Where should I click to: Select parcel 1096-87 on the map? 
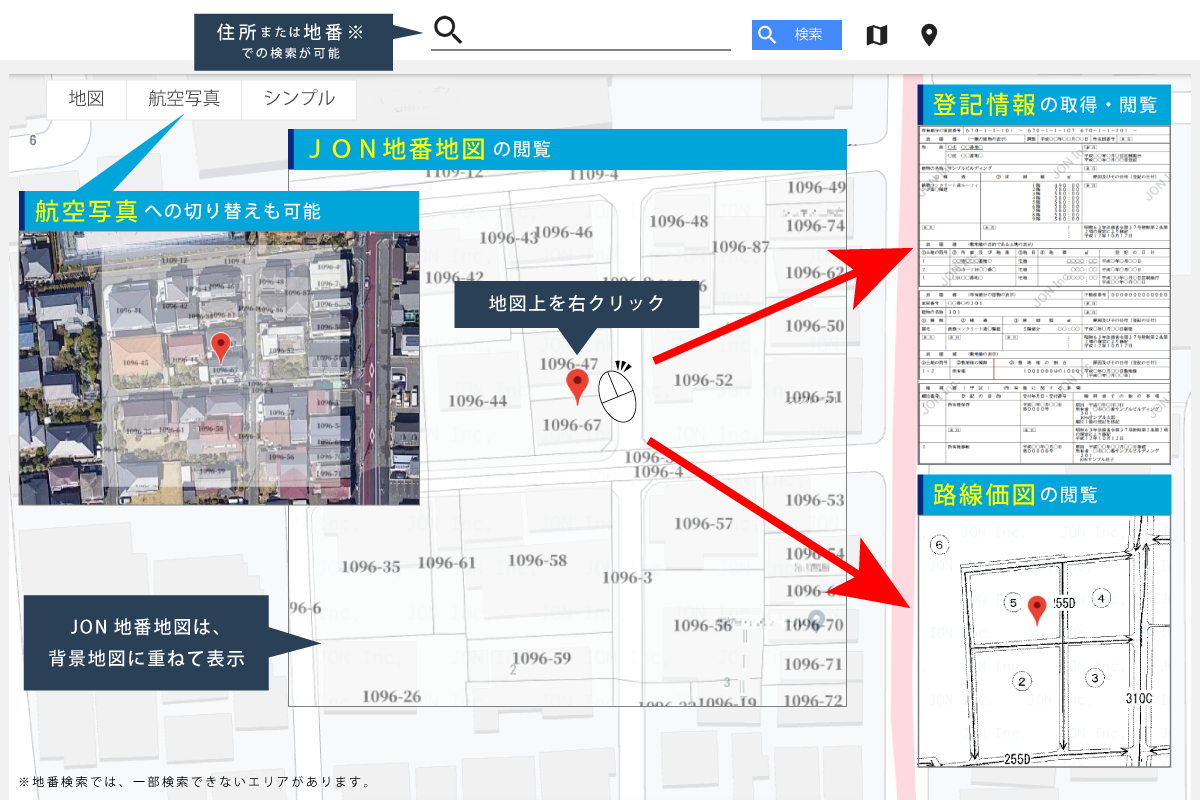click(x=740, y=247)
